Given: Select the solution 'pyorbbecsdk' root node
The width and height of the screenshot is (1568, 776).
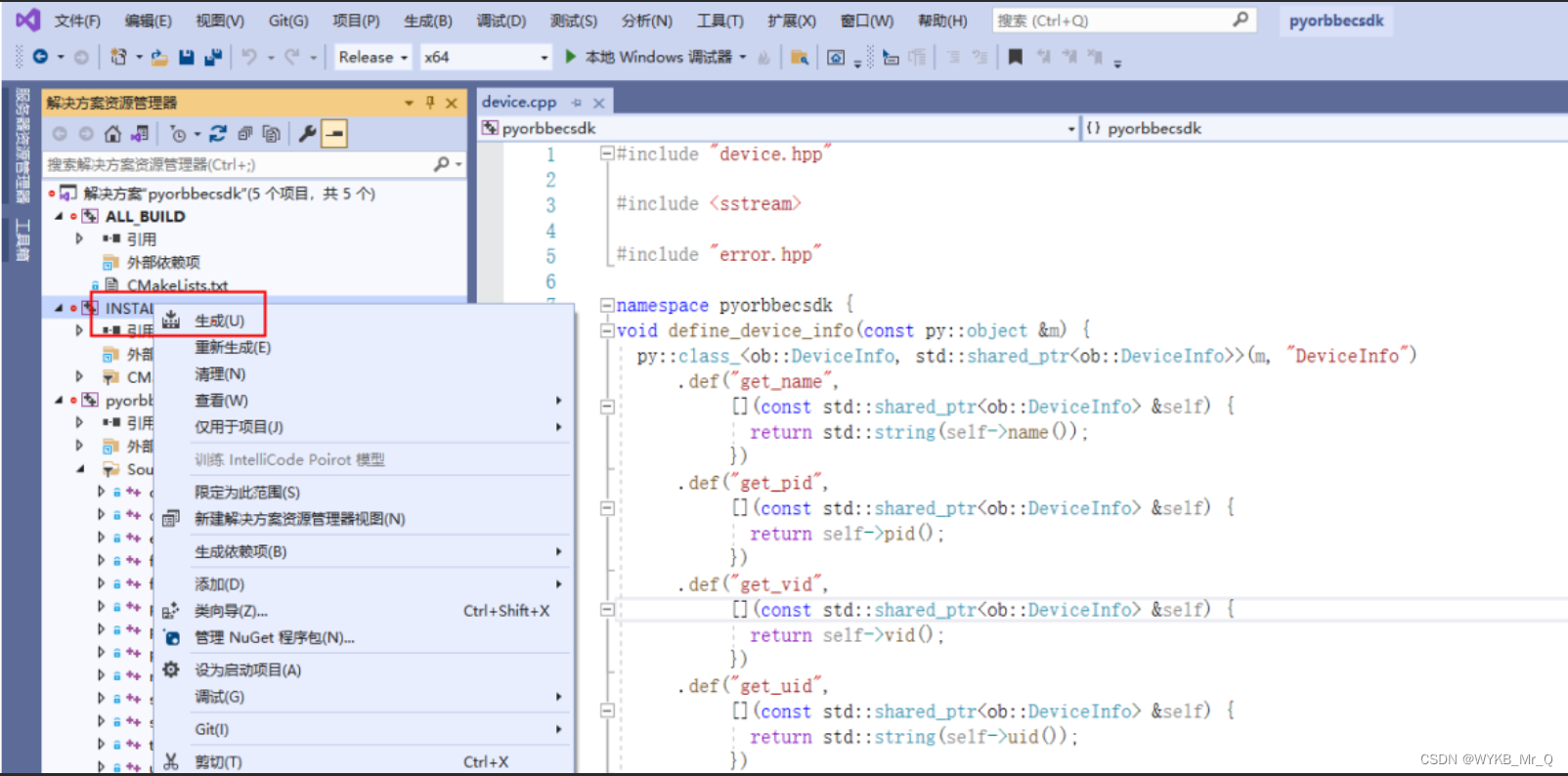Looking at the screenshot, I should click(229, 194).
